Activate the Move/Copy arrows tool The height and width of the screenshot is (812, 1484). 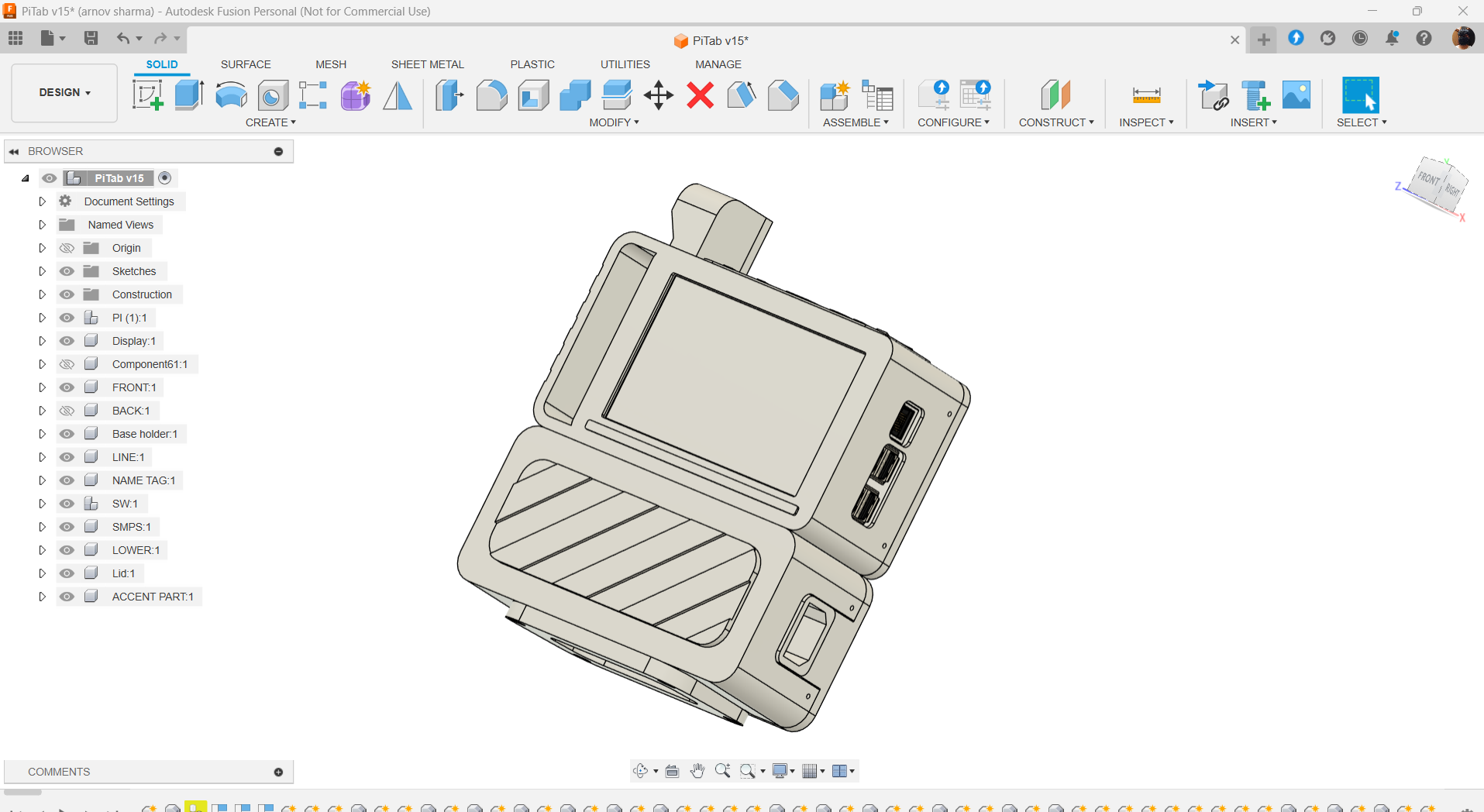point(659,95)
